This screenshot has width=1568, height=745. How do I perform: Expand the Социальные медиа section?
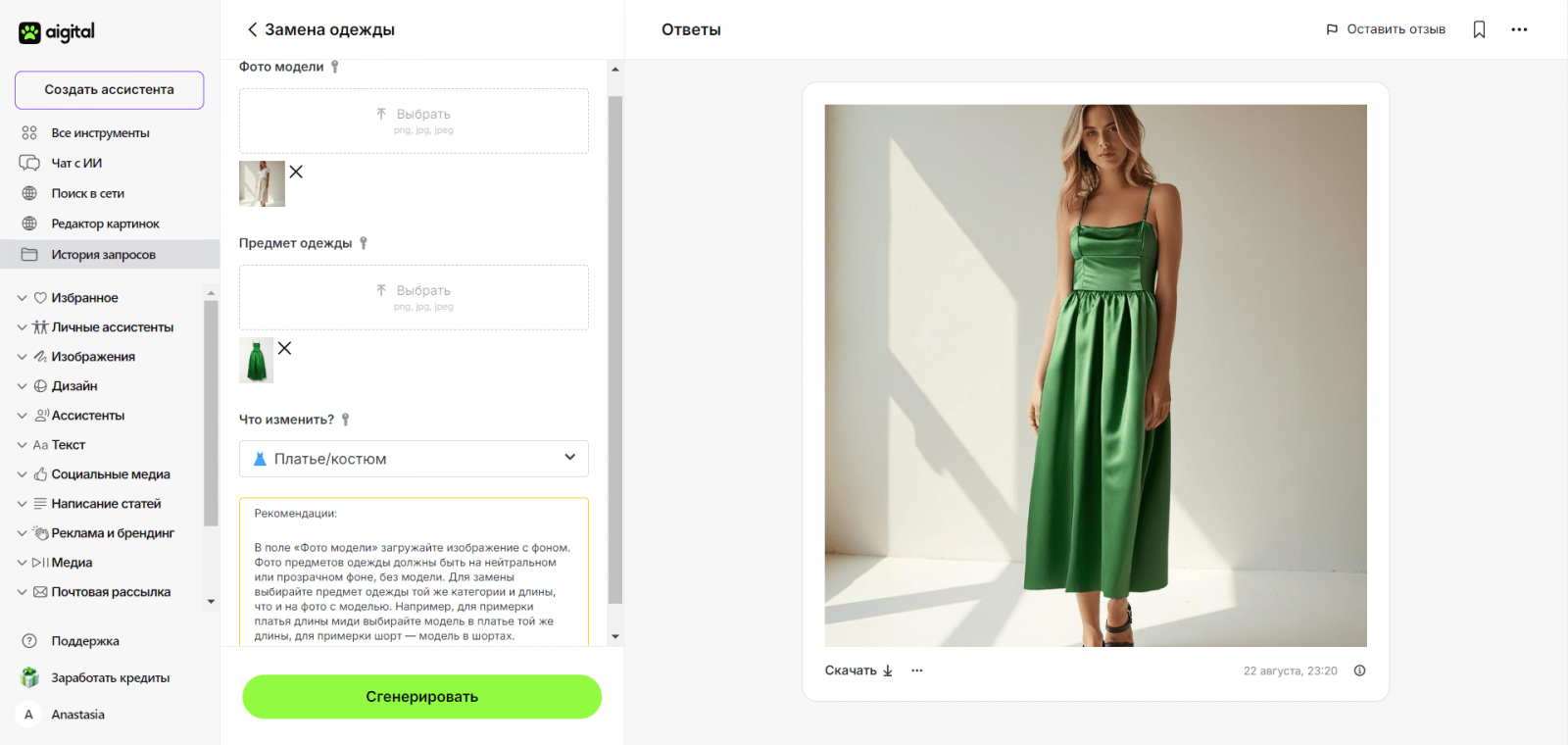point(22,474)
